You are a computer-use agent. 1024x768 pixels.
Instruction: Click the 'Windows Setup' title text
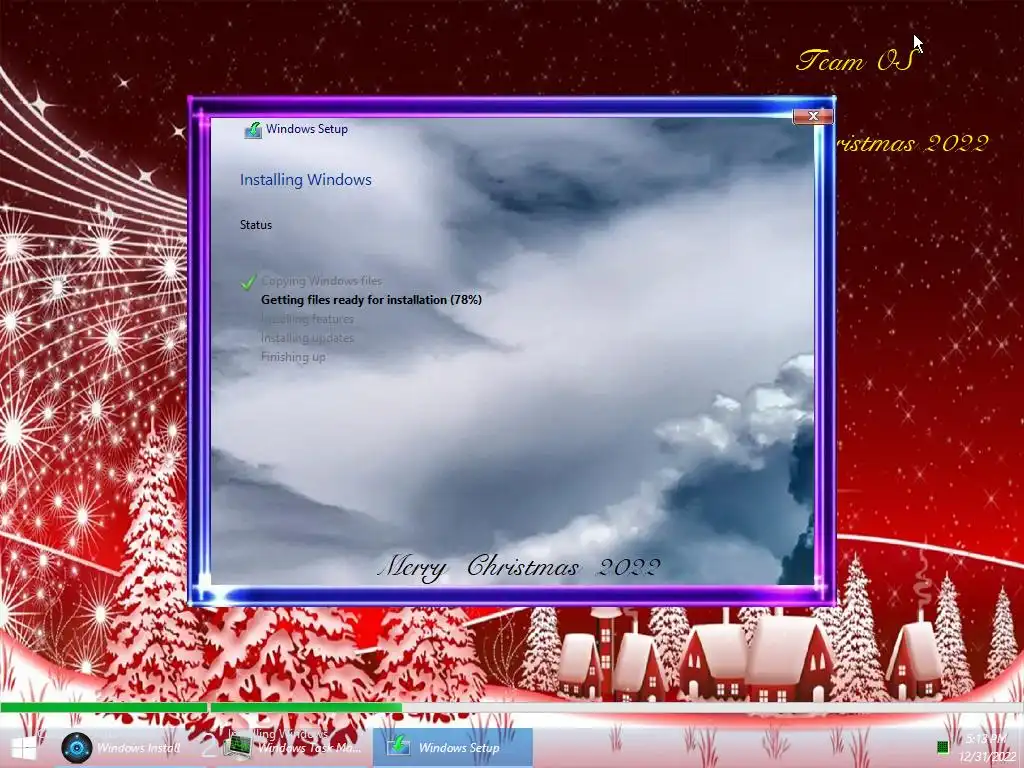tap(306, 129)
